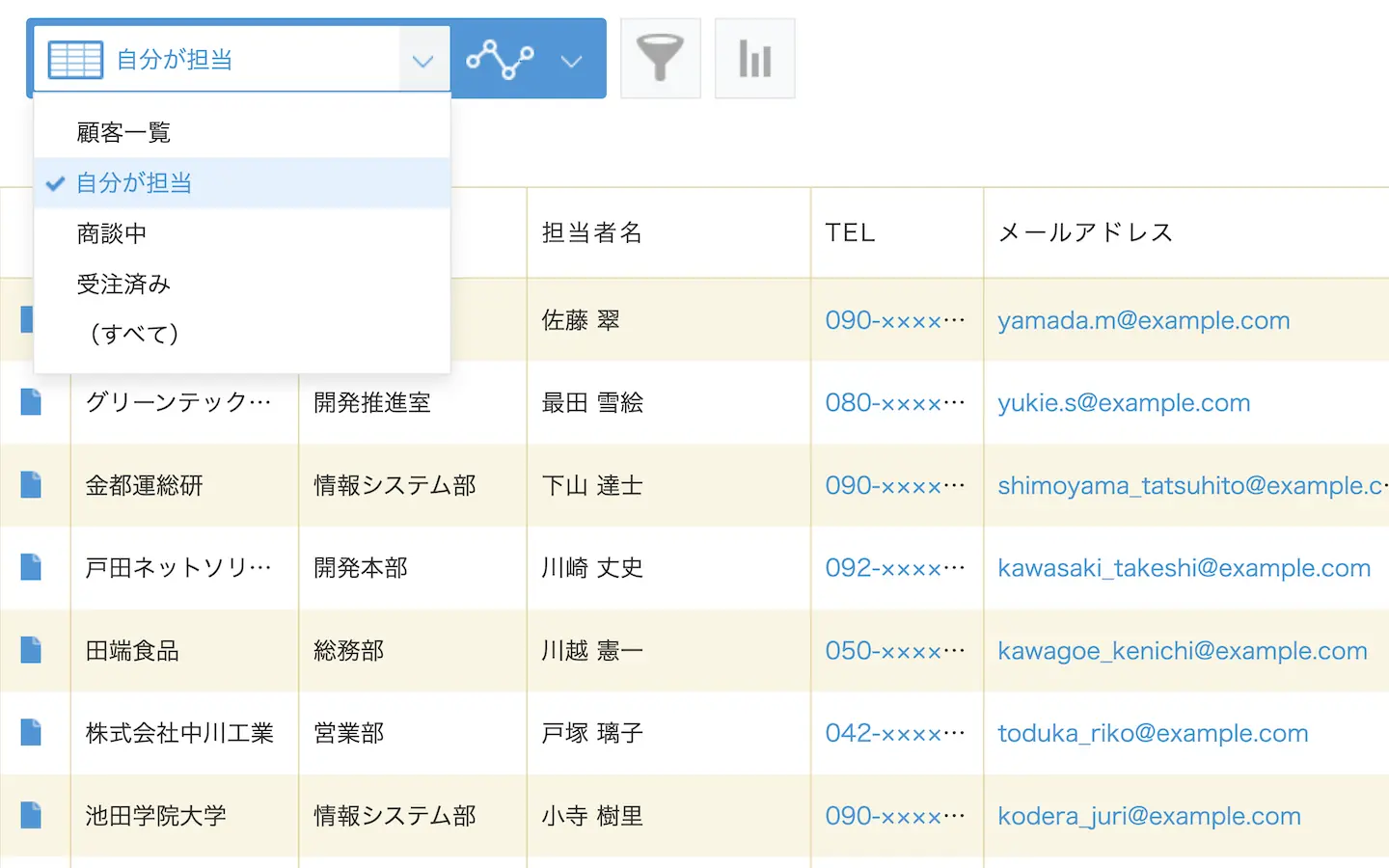Open record details icon for 金都運総研
The height and width of the screenshot is (868, 1389).
point(31,485)
